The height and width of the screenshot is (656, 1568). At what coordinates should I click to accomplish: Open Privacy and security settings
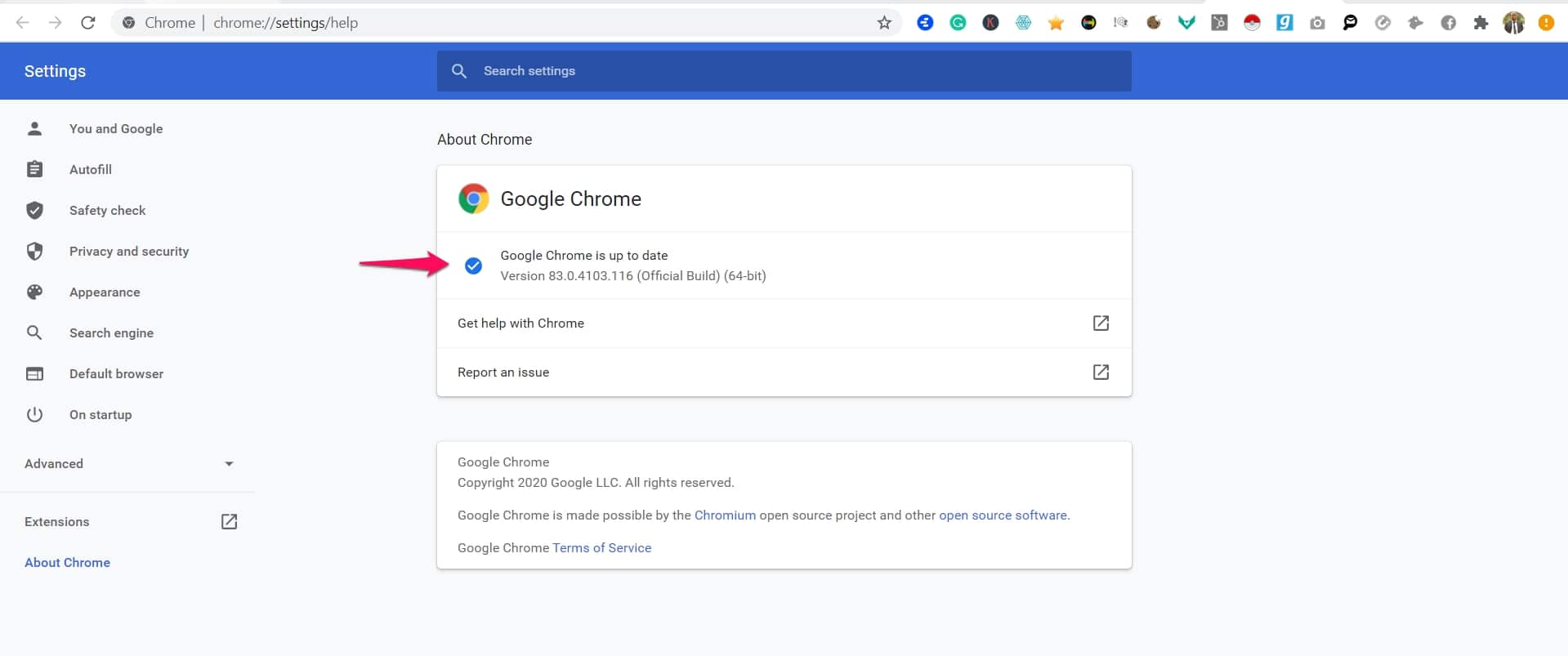point(129,252)
